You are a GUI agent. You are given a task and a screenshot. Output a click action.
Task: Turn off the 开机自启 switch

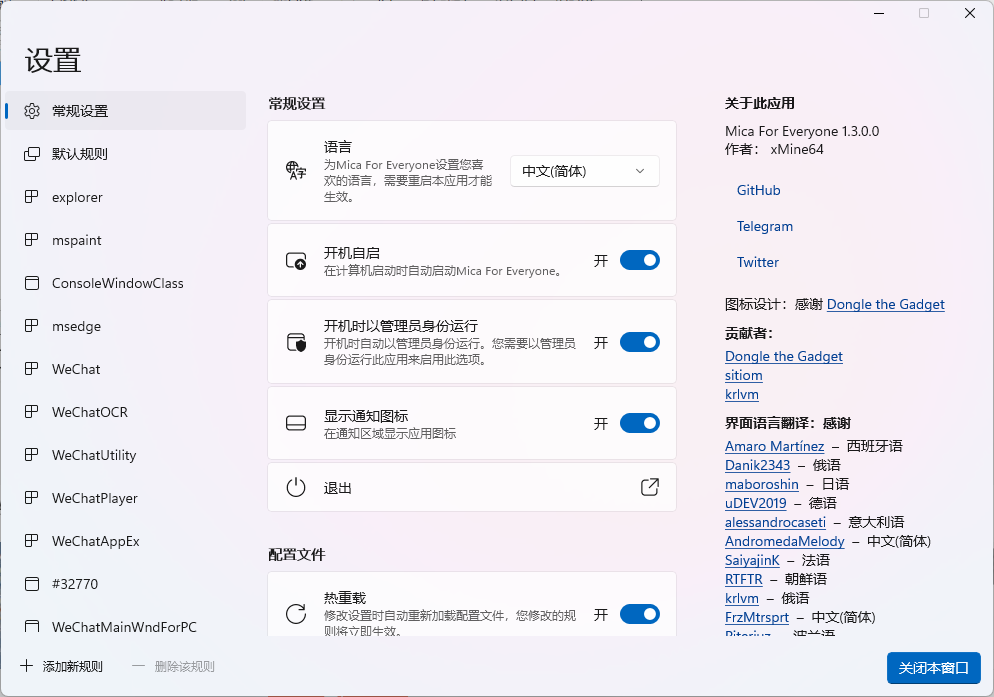(640, 260)
